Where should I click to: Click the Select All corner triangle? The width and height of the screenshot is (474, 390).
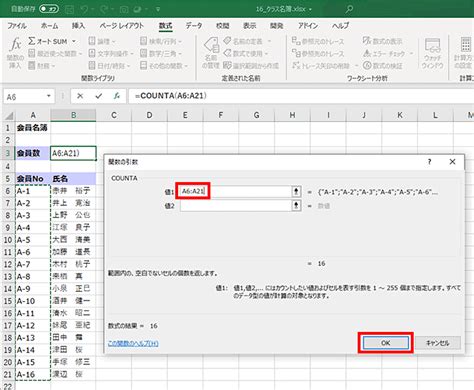point(9,116)
